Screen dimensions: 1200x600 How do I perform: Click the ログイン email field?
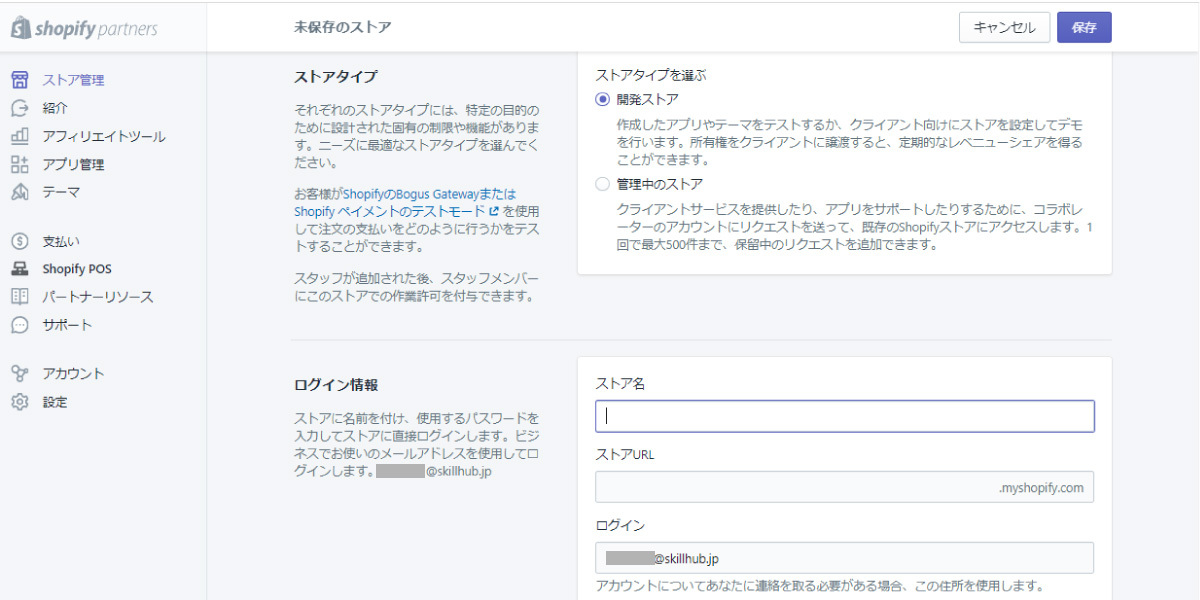tap(844, 557)
